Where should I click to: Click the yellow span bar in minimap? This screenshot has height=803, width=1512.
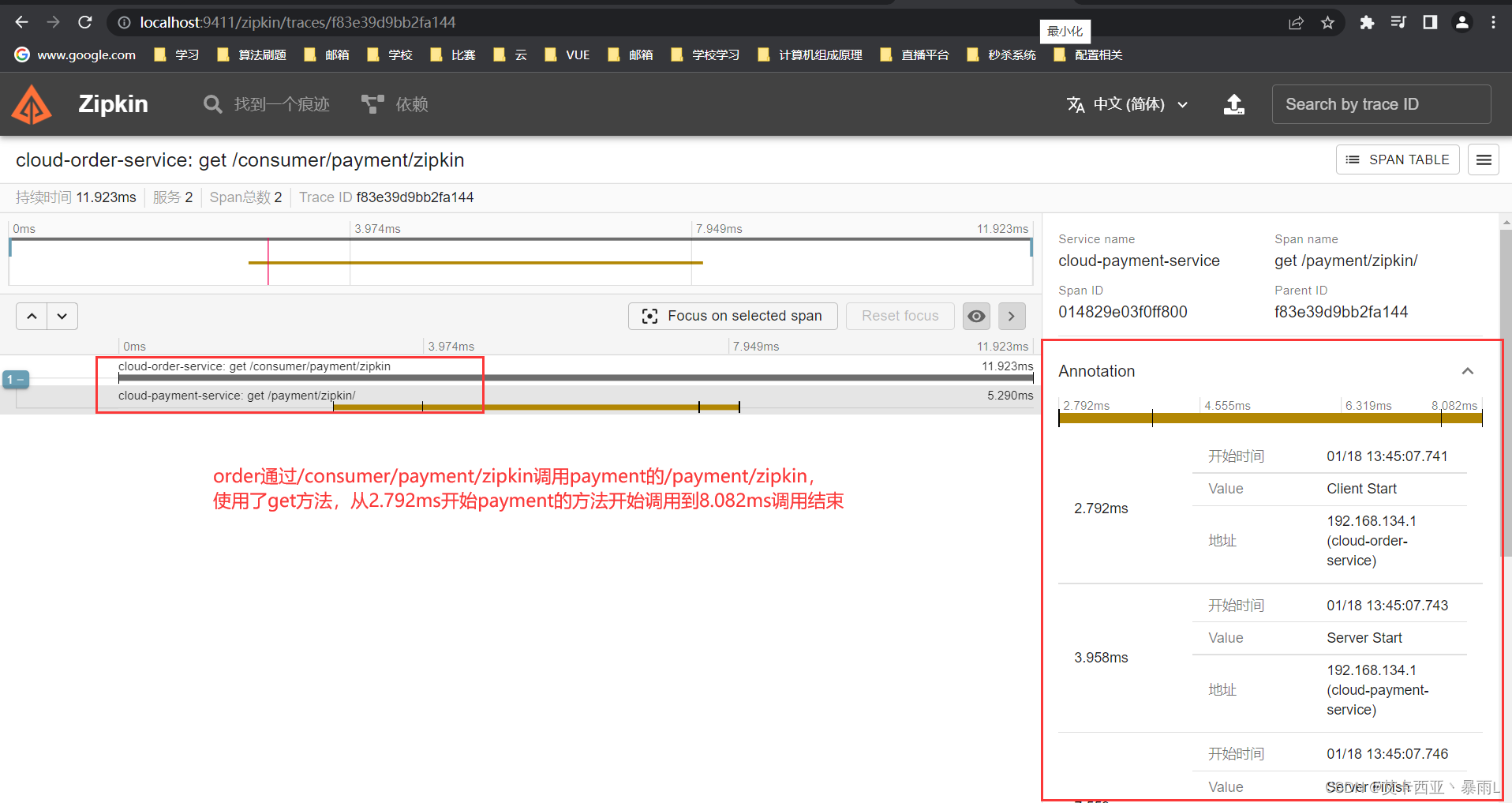(475, 263)
